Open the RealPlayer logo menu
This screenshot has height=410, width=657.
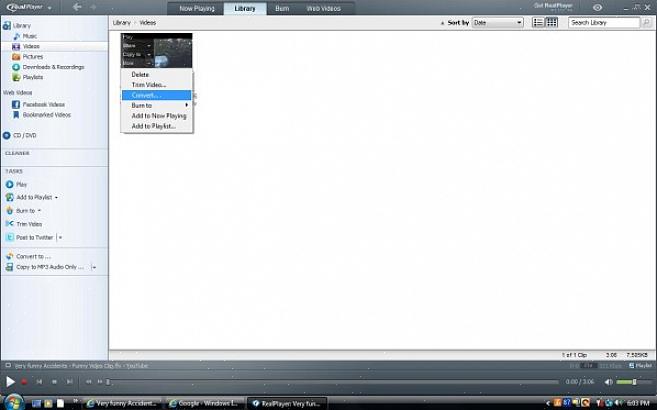(x=28, y=7)
